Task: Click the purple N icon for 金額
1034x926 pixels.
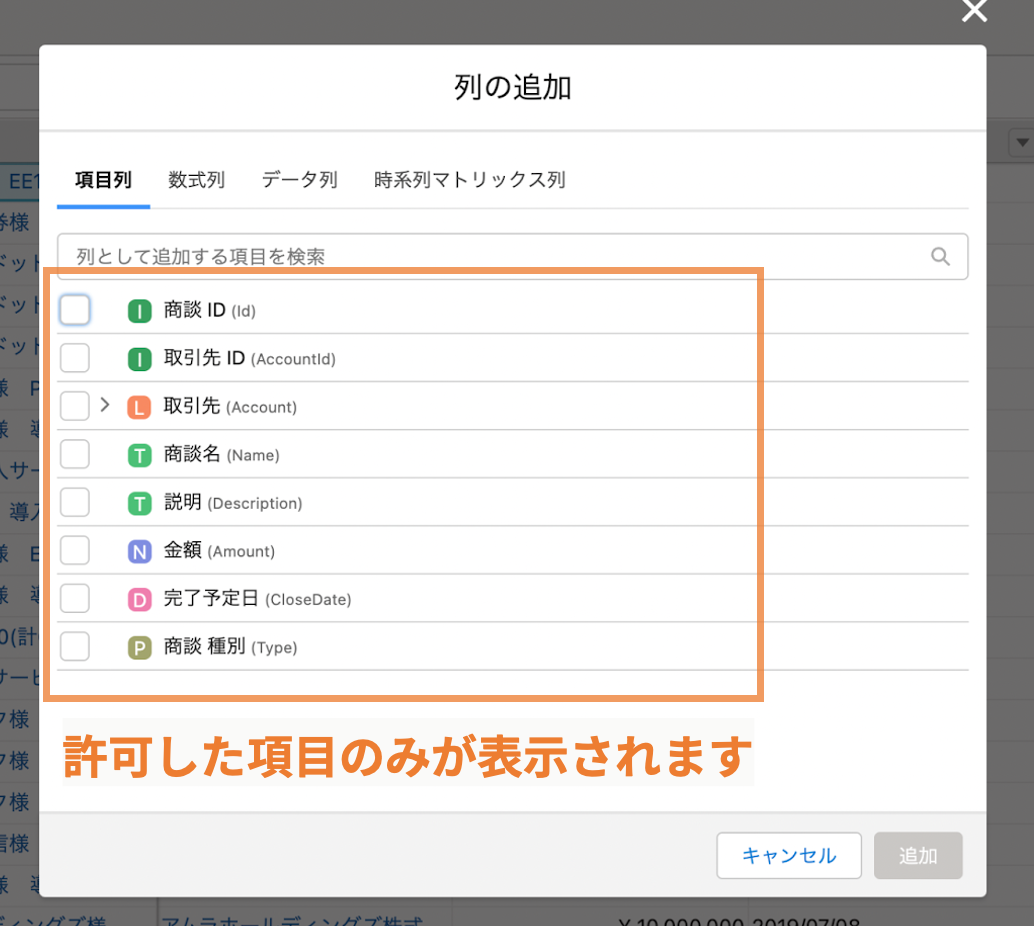Action: click(139, 551)
